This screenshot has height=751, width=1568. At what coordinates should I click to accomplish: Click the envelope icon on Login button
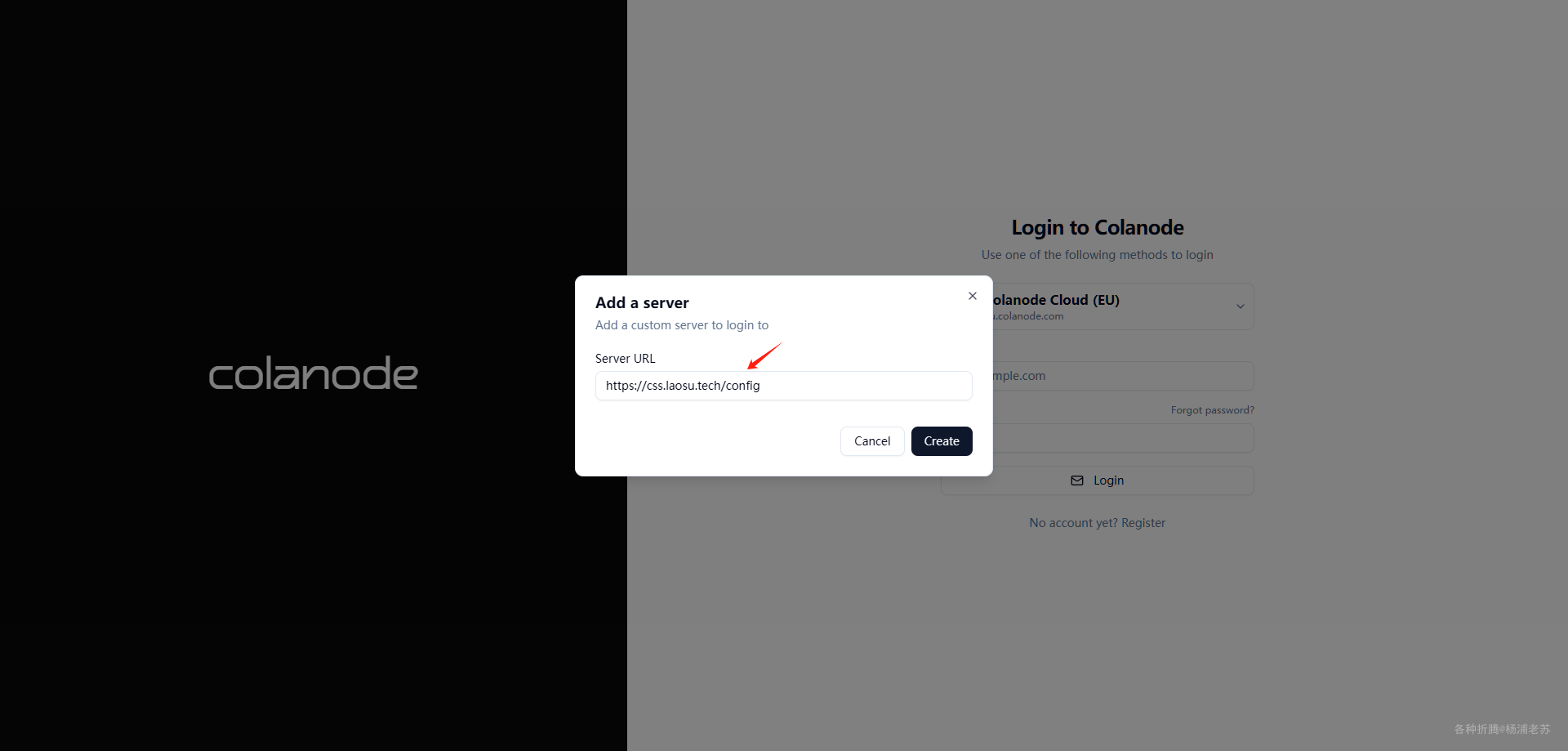point(1077,481)
